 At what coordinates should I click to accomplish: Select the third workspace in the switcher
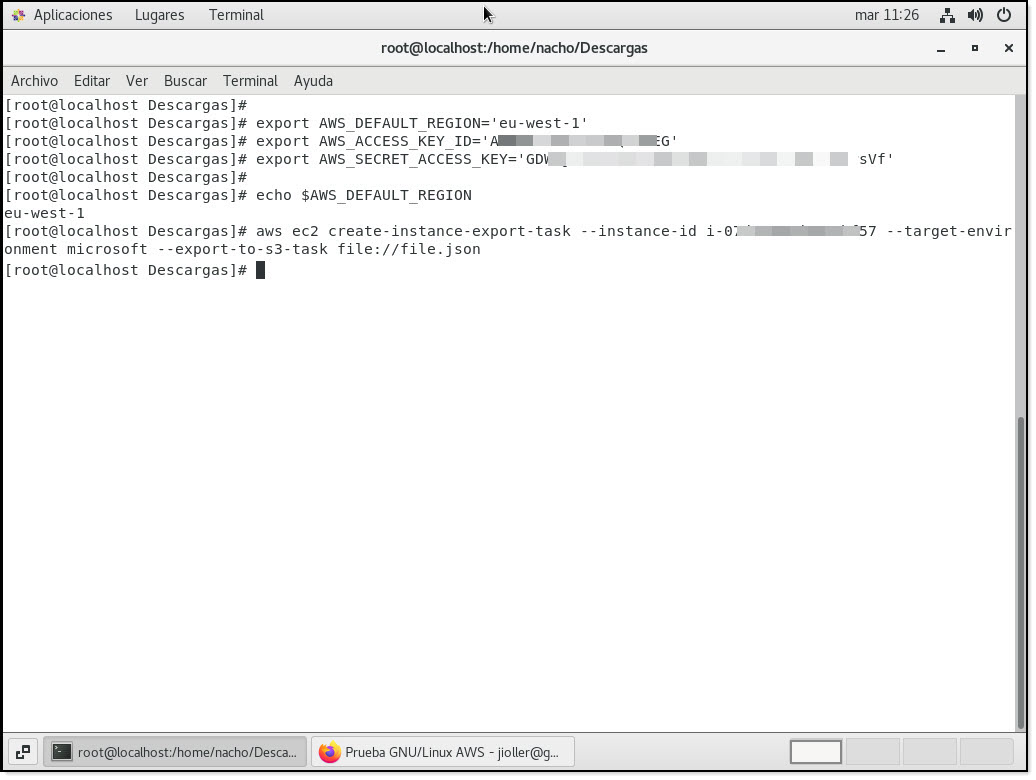[x=930, y=752]
